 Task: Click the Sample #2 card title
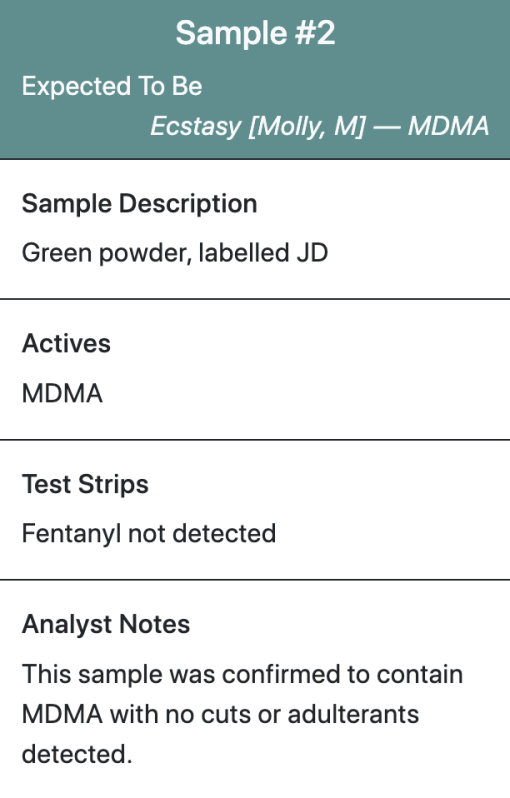click(x=255, y=33)
